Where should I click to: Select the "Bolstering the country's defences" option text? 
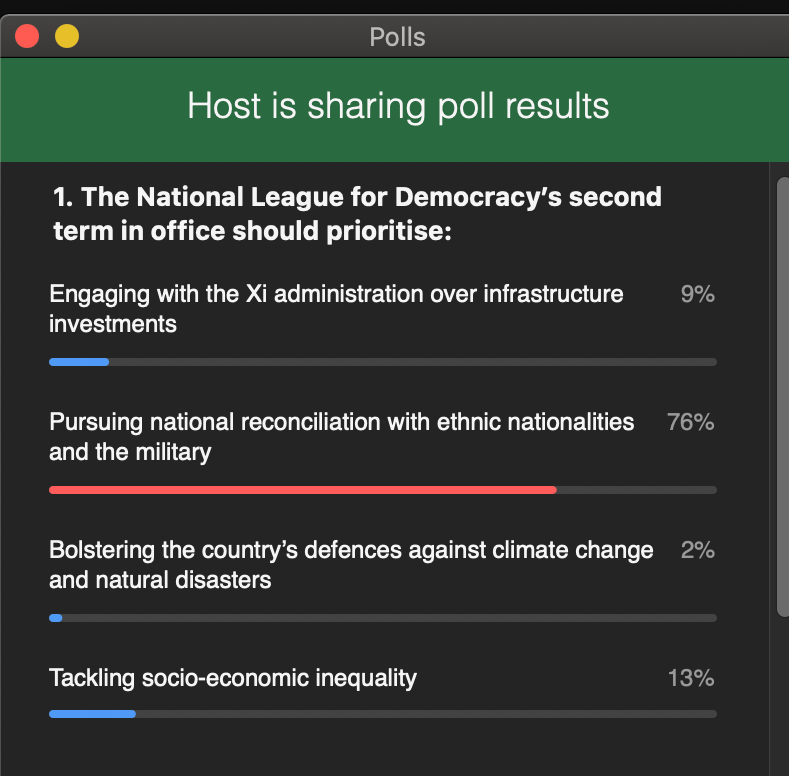pos(351,564)
